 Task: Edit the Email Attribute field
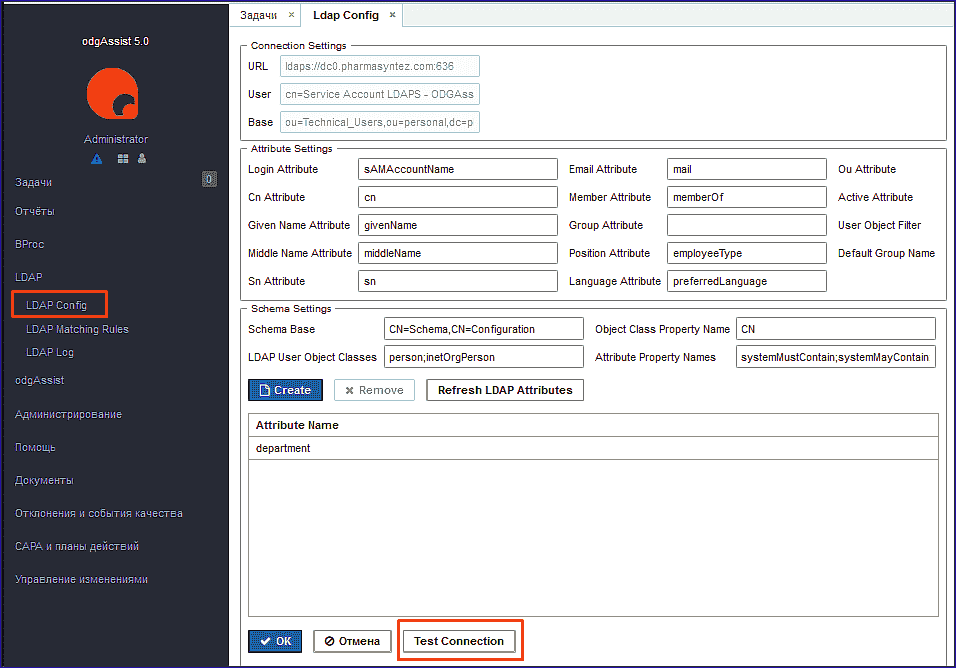coord(747,169)
